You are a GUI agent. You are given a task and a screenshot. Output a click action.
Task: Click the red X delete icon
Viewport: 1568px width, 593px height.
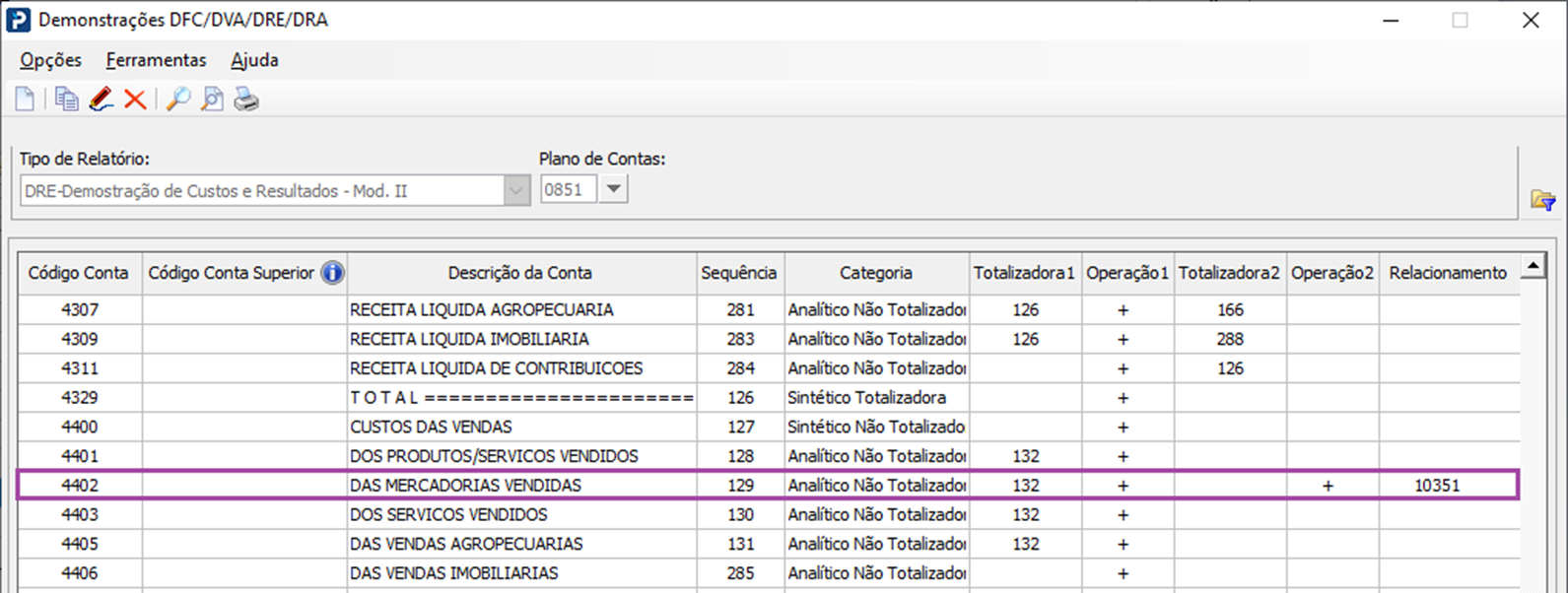pyautogui.click(x=135, y=99)
